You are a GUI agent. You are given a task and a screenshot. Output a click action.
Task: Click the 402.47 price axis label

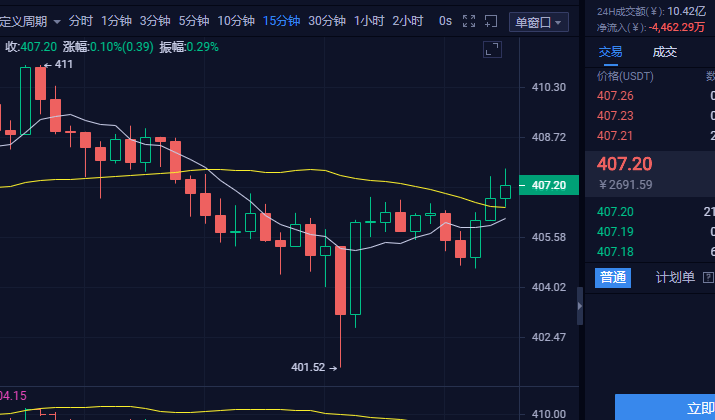point(549,337)
